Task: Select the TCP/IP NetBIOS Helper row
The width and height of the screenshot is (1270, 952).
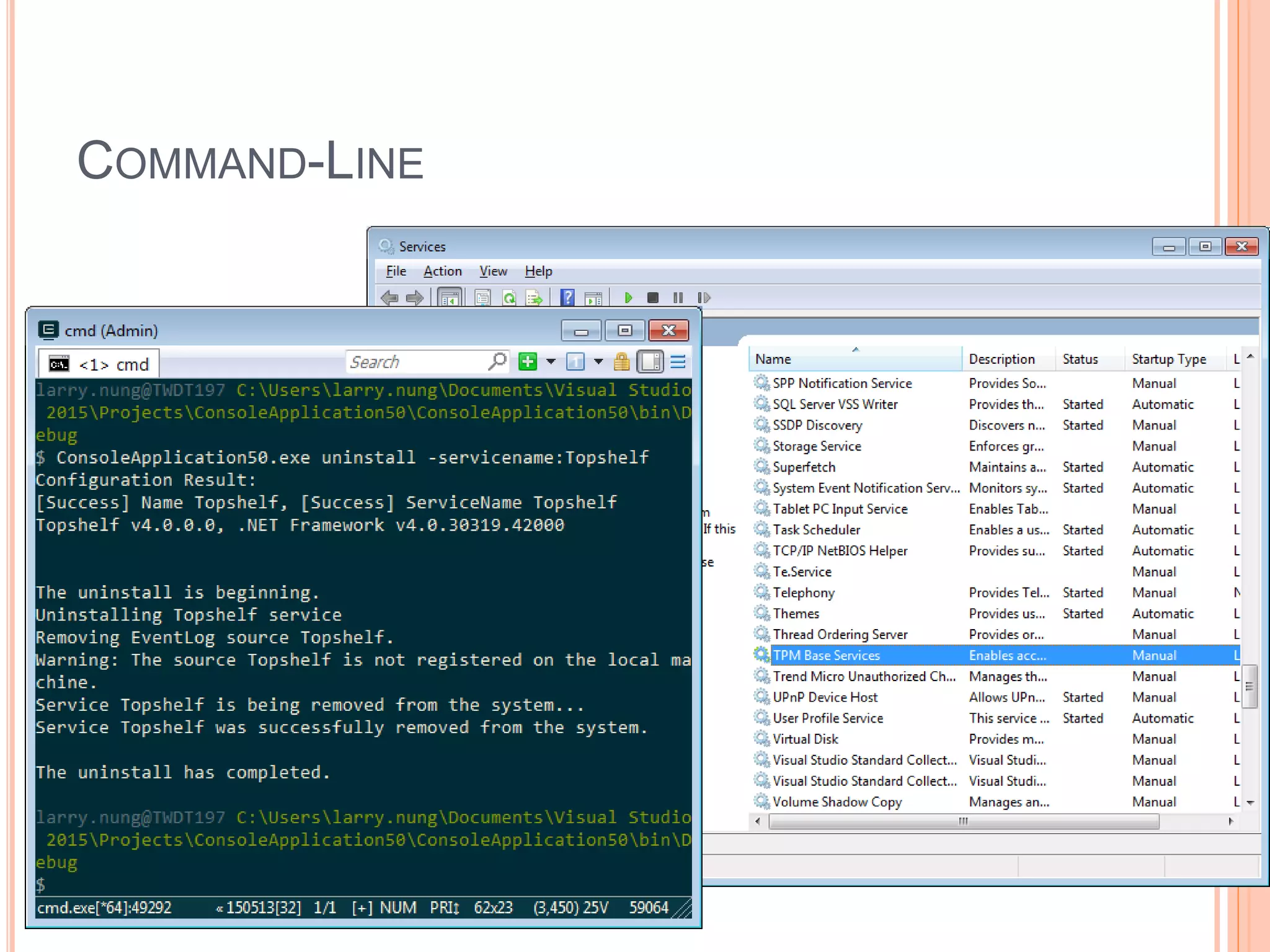Action: [x=995, y=550]
